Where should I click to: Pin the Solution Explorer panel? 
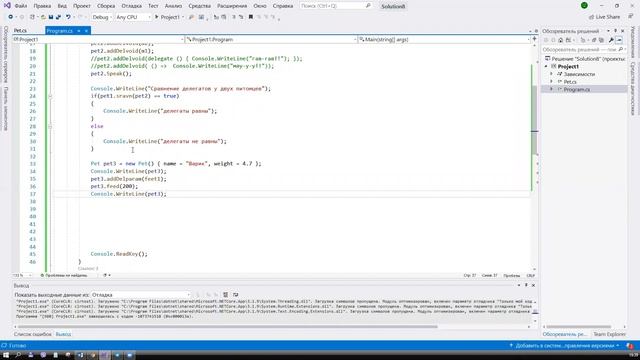point(616,31)
